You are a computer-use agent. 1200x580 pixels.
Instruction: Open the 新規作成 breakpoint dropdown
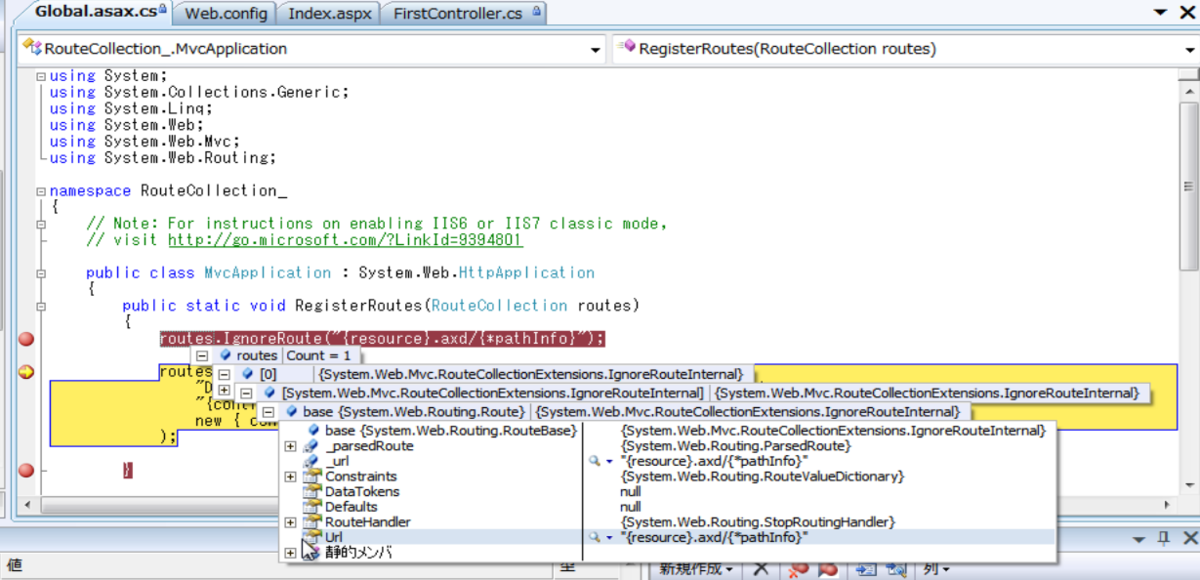697,569
